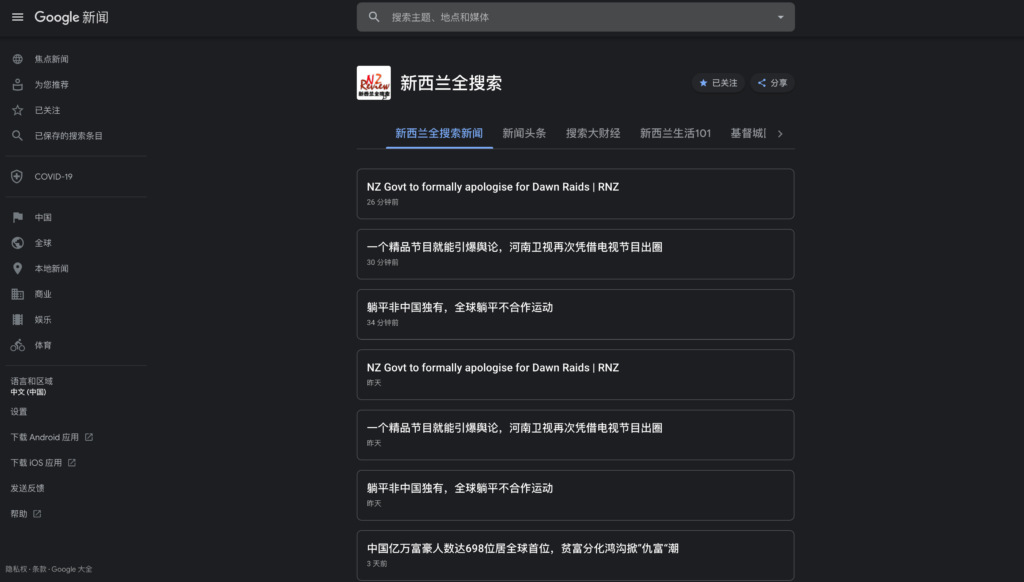Click external-link icon next to 帮助

pos(37,513)
